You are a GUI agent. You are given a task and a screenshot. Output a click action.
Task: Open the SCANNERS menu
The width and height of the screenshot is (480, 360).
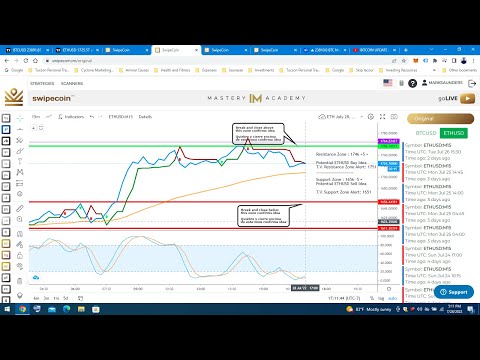(x=72, y=83)
